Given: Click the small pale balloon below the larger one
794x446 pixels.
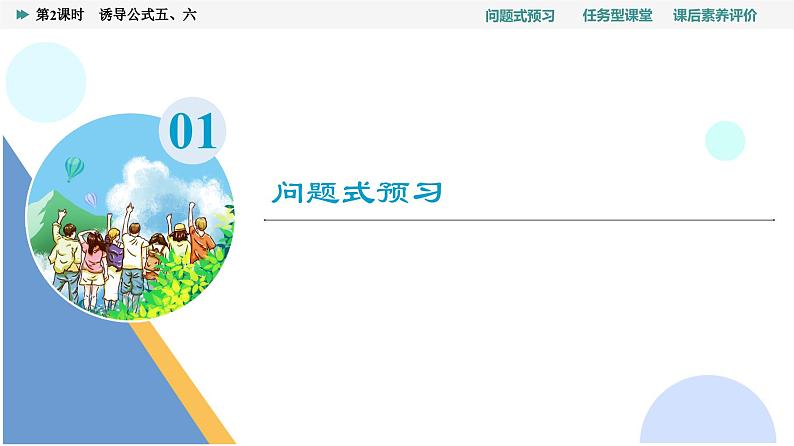Looking at the screenshot, I should pyautogui.click(x=90, y=200).
